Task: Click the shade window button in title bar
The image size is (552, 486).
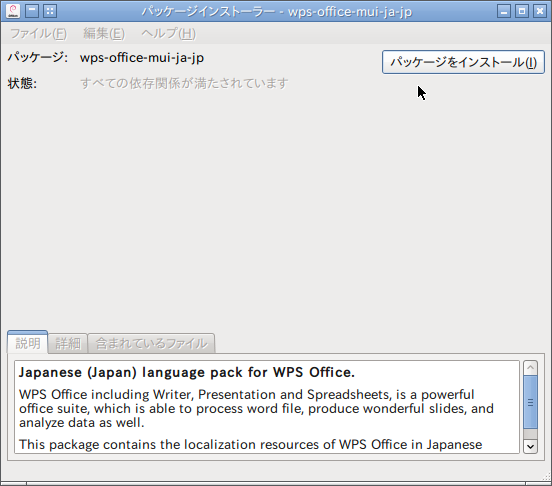Action: click(32, 11)
